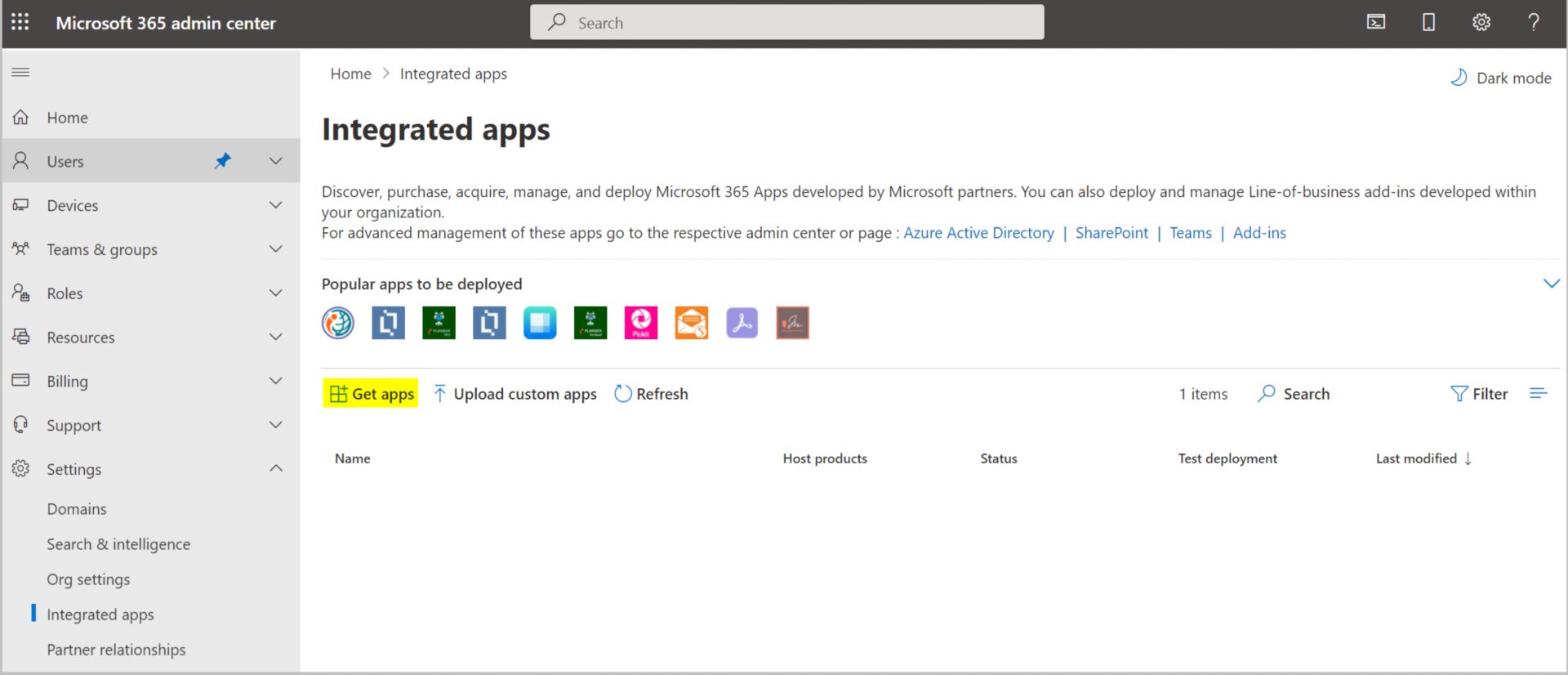Open Integrated apps in sidebar

tap(100, 615)
